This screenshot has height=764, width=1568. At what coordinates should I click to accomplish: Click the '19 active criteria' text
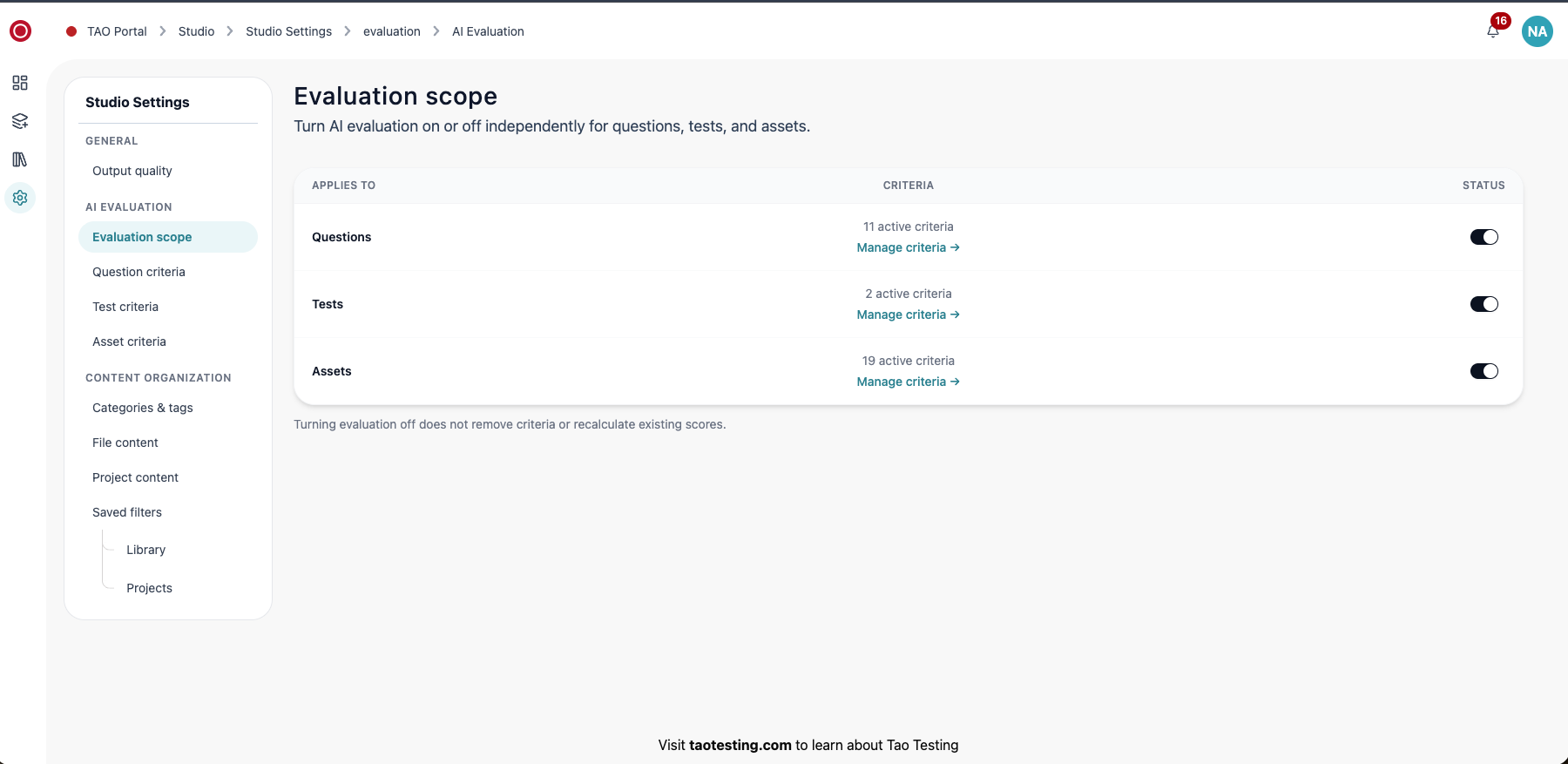pyautogui.click(x=909, y=361)
